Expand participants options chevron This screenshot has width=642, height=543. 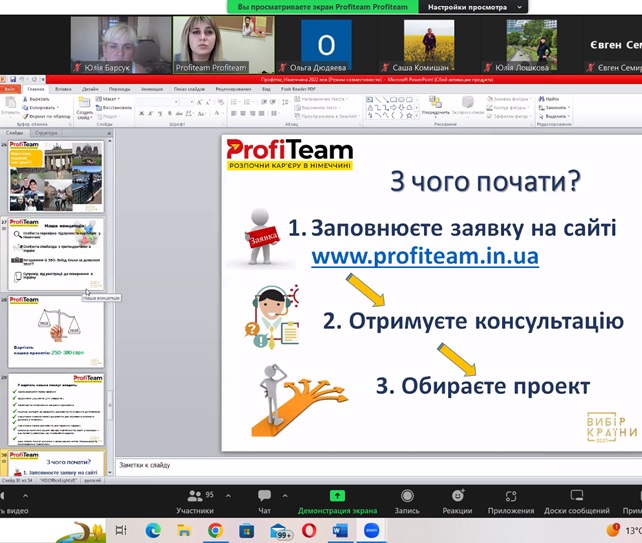(x=228, y=496)
